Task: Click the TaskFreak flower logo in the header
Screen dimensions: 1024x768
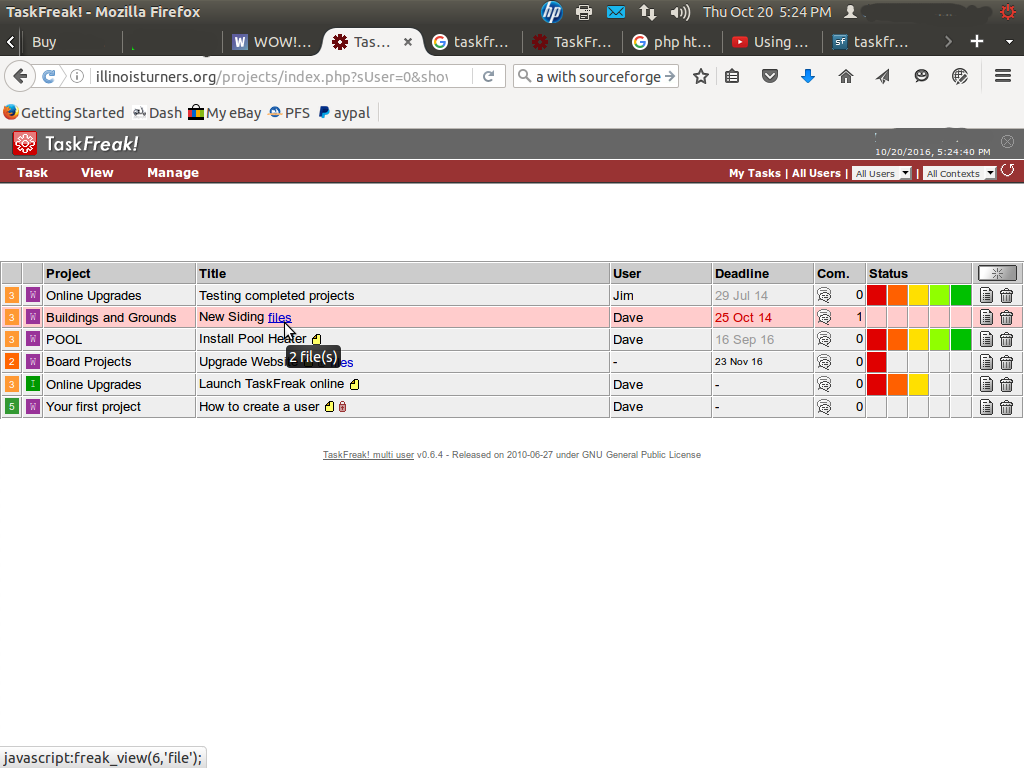Action: coord(27,143)
